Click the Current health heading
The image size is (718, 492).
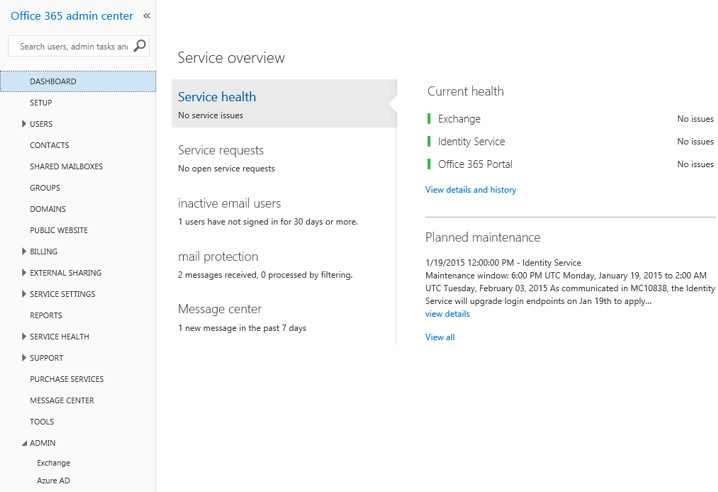pyautogui.click(x=466, y=92)
